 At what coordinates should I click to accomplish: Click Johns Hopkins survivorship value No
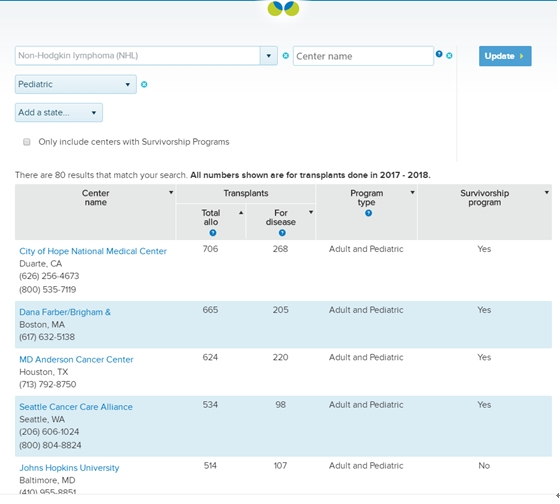[484, 466]
